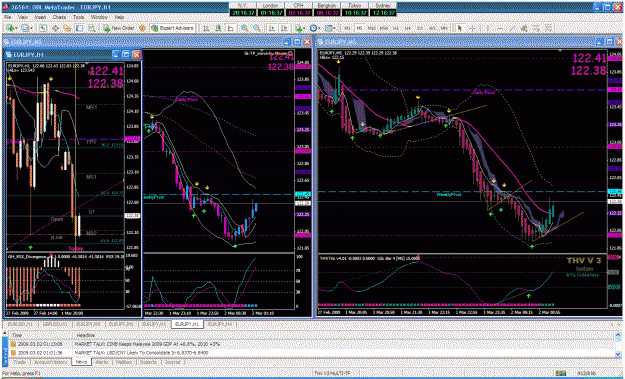Open the Data Window icon
Screen dimensions: 625x379
(x=55, y=28)
